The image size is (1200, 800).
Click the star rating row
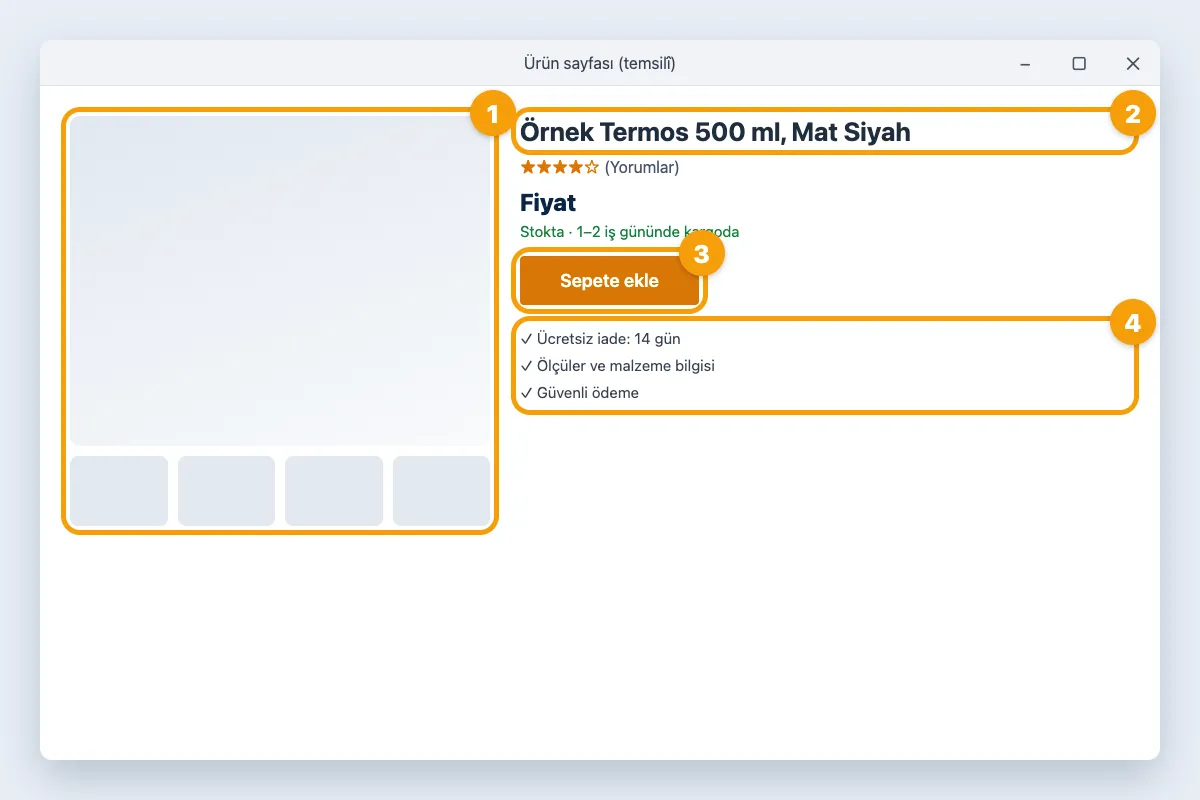tap(560, 167)
